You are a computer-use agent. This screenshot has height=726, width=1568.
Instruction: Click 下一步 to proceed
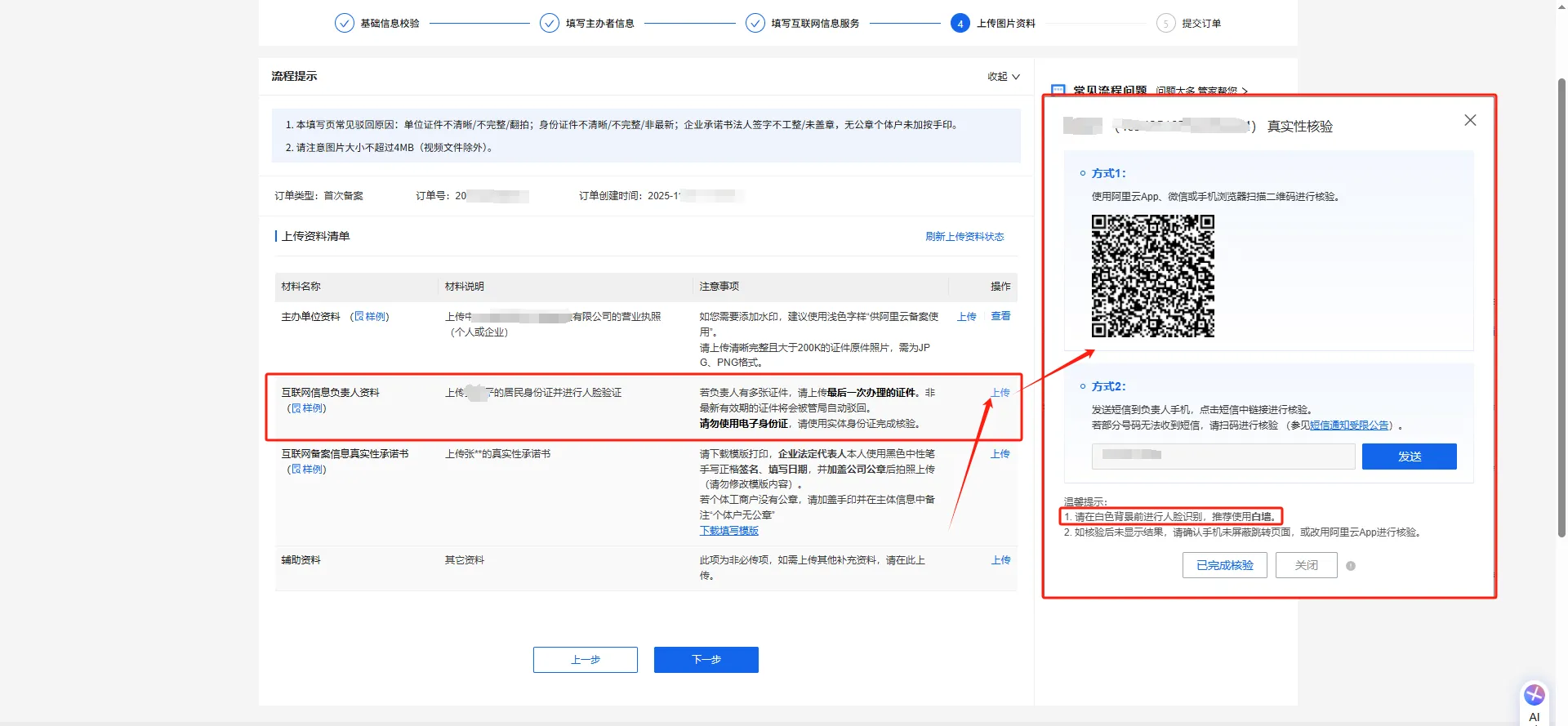(706, 660)
